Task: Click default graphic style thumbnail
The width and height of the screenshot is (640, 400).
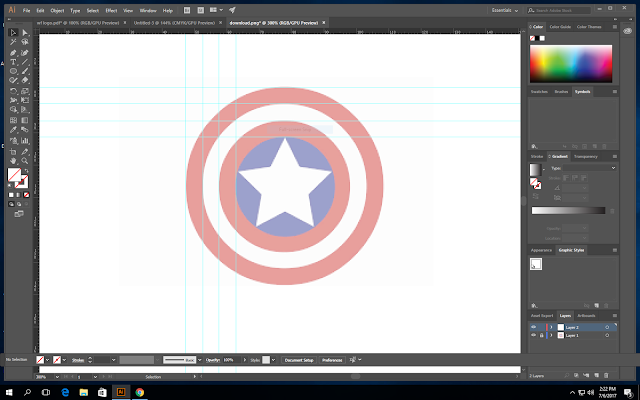Action: tap(536, 264)
